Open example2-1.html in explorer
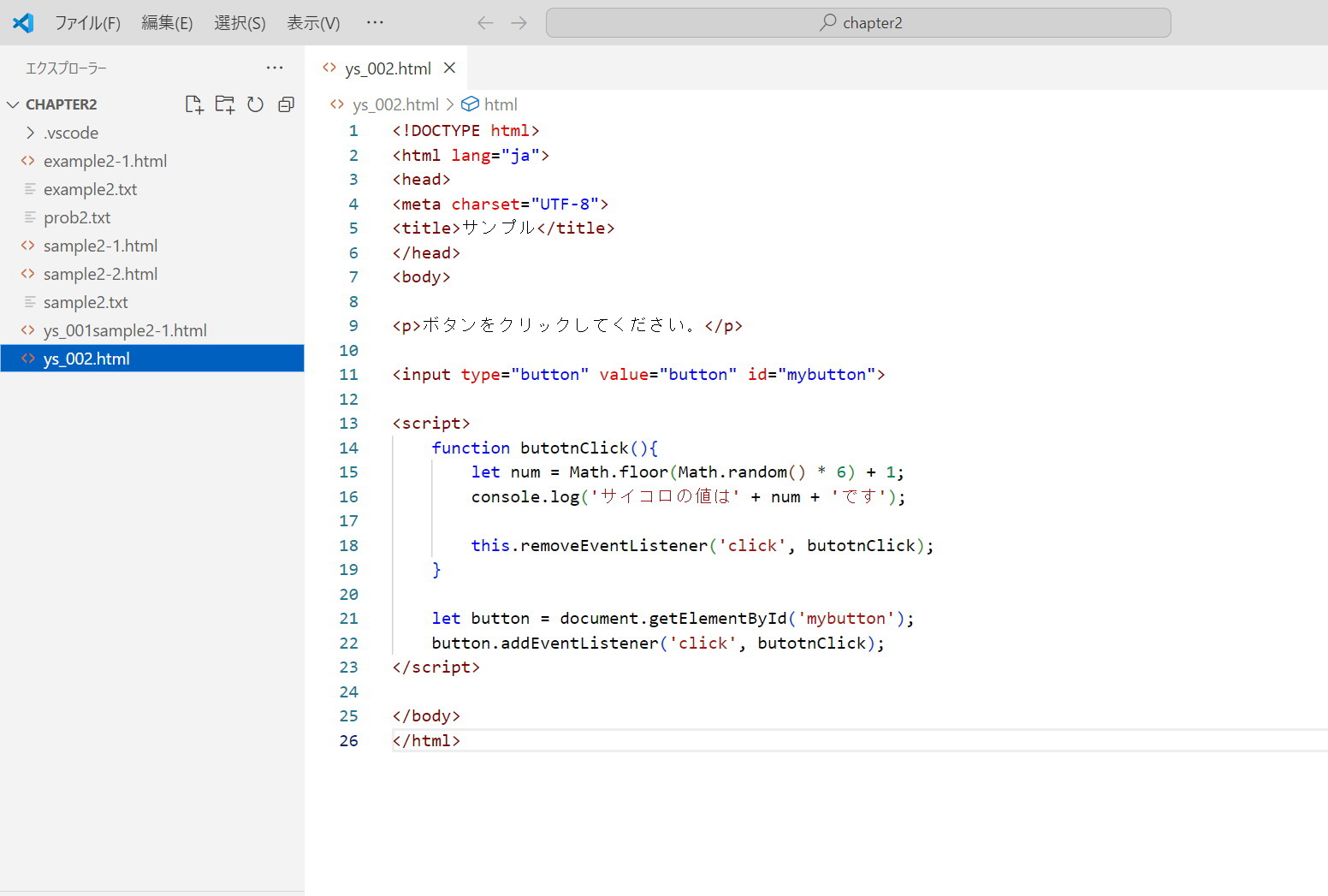The height and width of the screenshot is (896, 1328). (152, 161)
